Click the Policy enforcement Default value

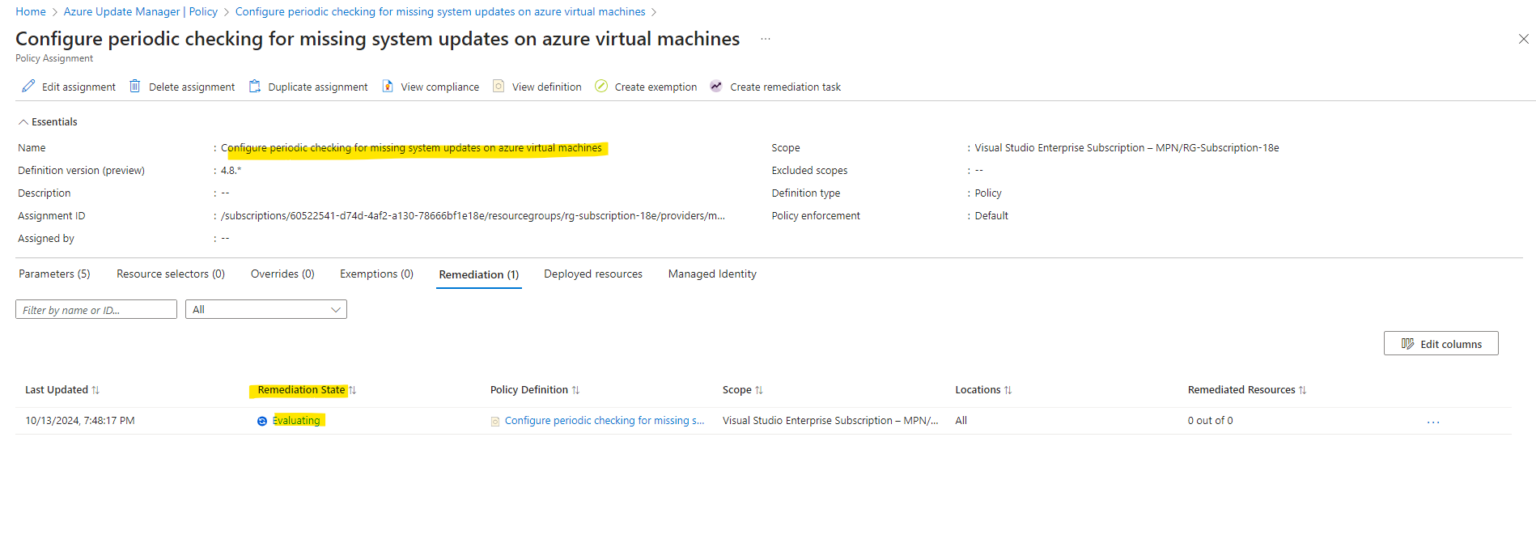991,216
